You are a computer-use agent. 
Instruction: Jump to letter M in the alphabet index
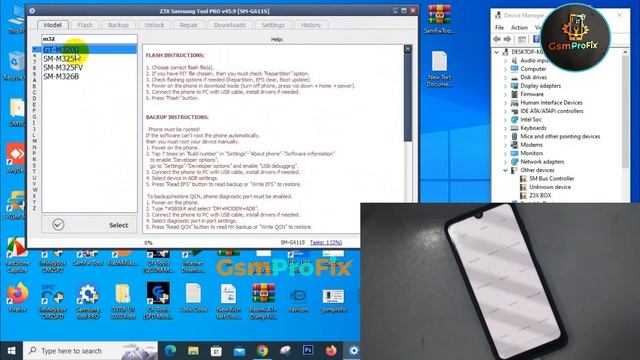coord(34,141)
